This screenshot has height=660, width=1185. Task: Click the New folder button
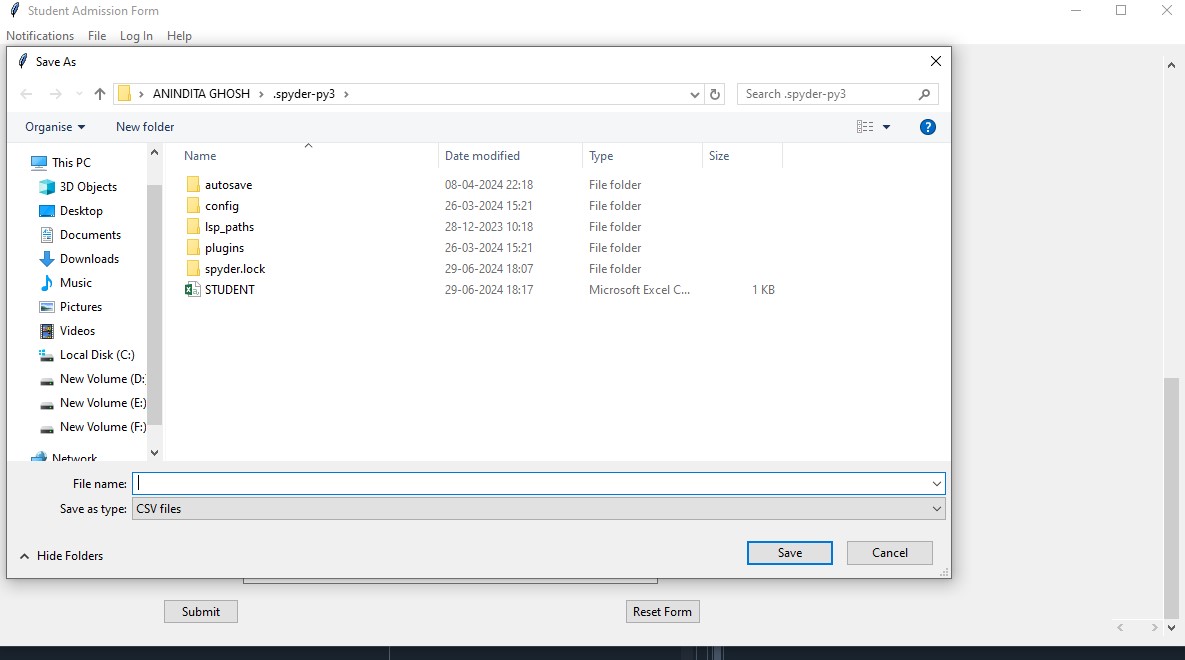point(145,127)
